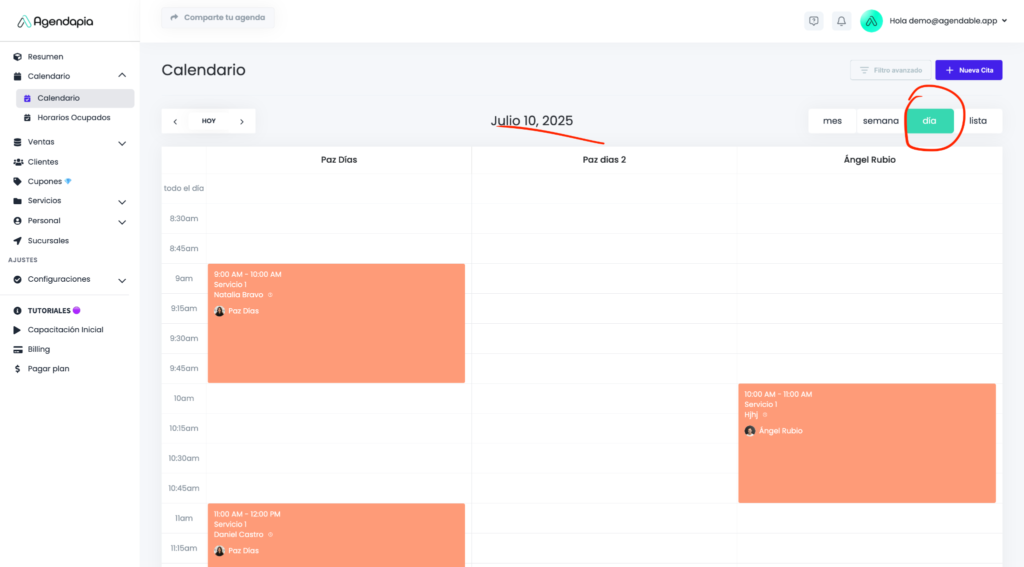
Task: Open Horarios Ocupados submenu item
Action: (x=73, y=118)
